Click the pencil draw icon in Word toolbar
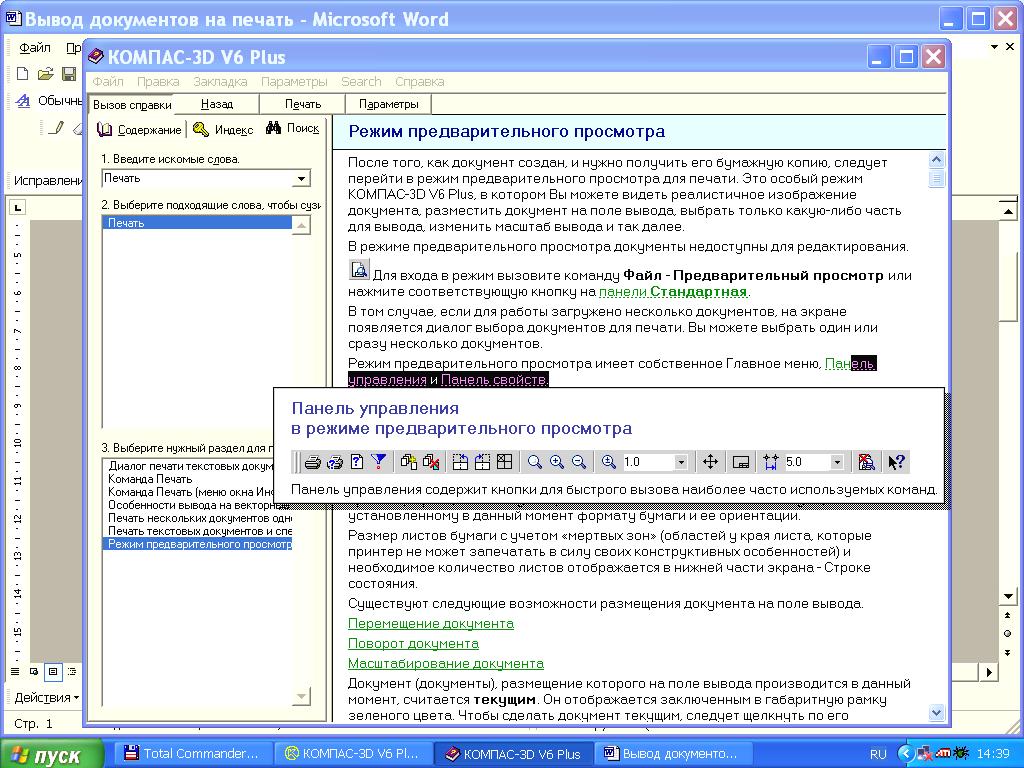Image resolution: width=1024 pixels, height=768 pixels. 56,127
